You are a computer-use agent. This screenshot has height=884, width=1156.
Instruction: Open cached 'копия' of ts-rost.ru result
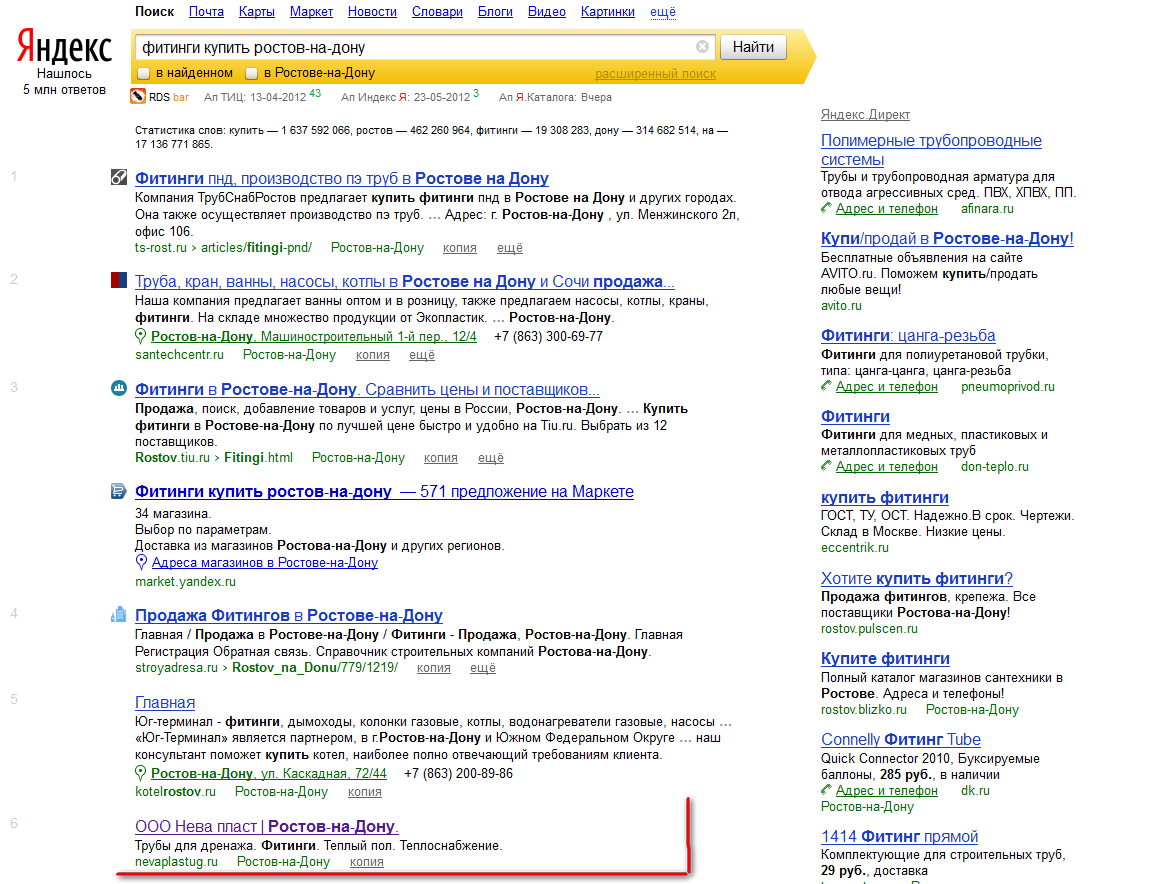pos(460,248)
